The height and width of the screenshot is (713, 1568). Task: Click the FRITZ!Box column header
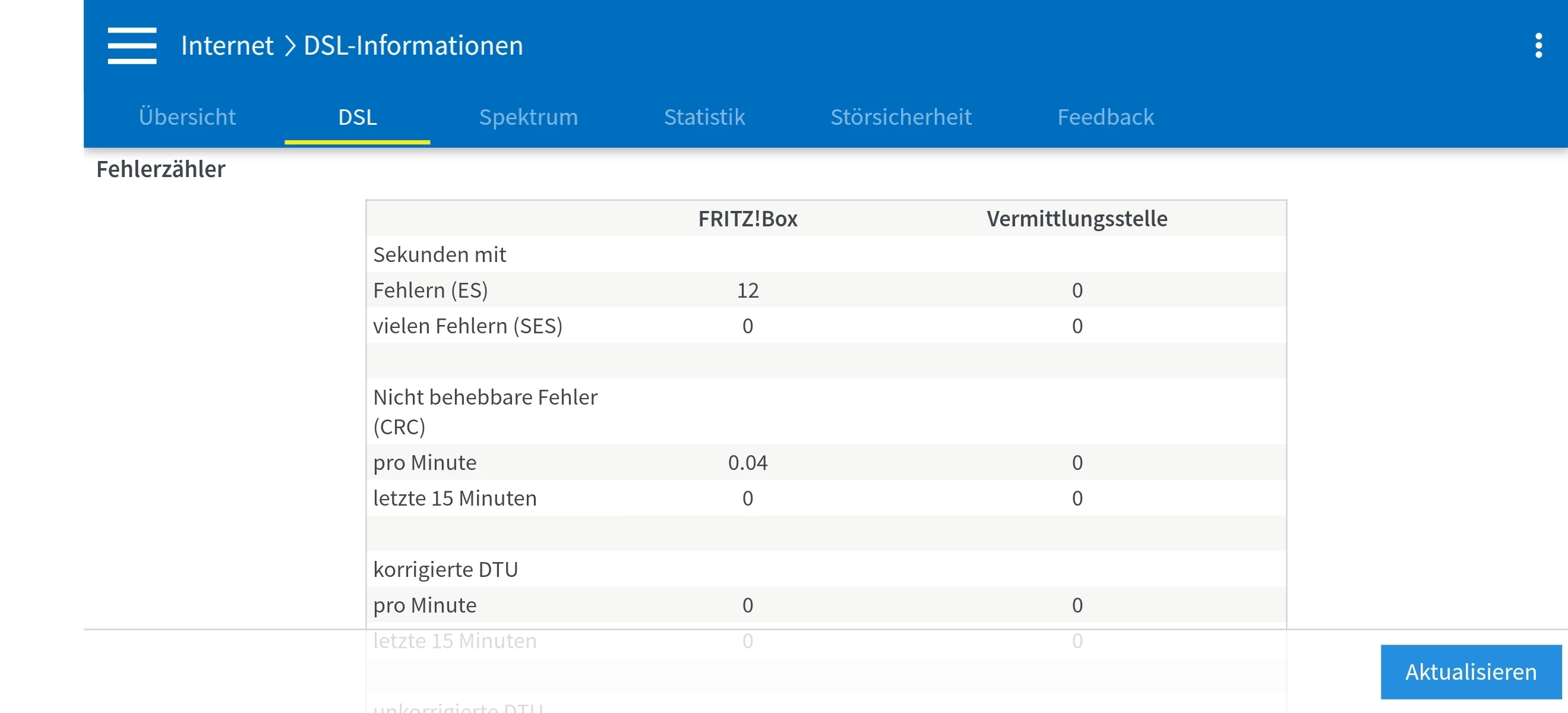pyautogui.click(x=748, y=219)
